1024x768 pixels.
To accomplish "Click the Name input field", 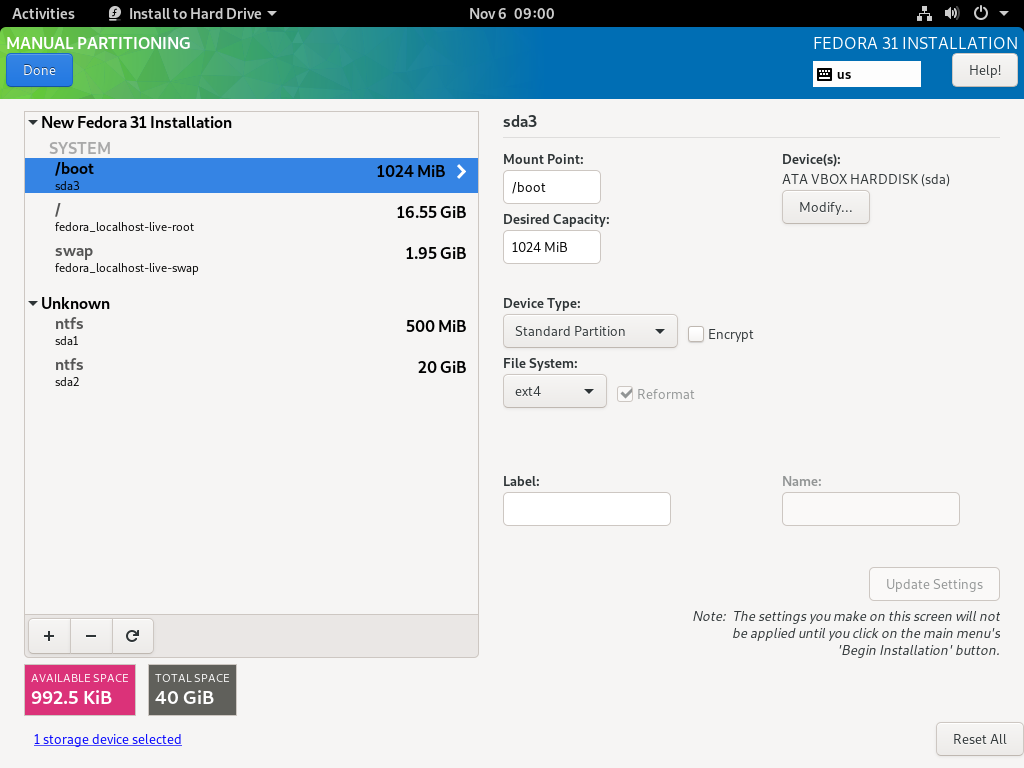I will pyautogui.click(x=871, y=509).
